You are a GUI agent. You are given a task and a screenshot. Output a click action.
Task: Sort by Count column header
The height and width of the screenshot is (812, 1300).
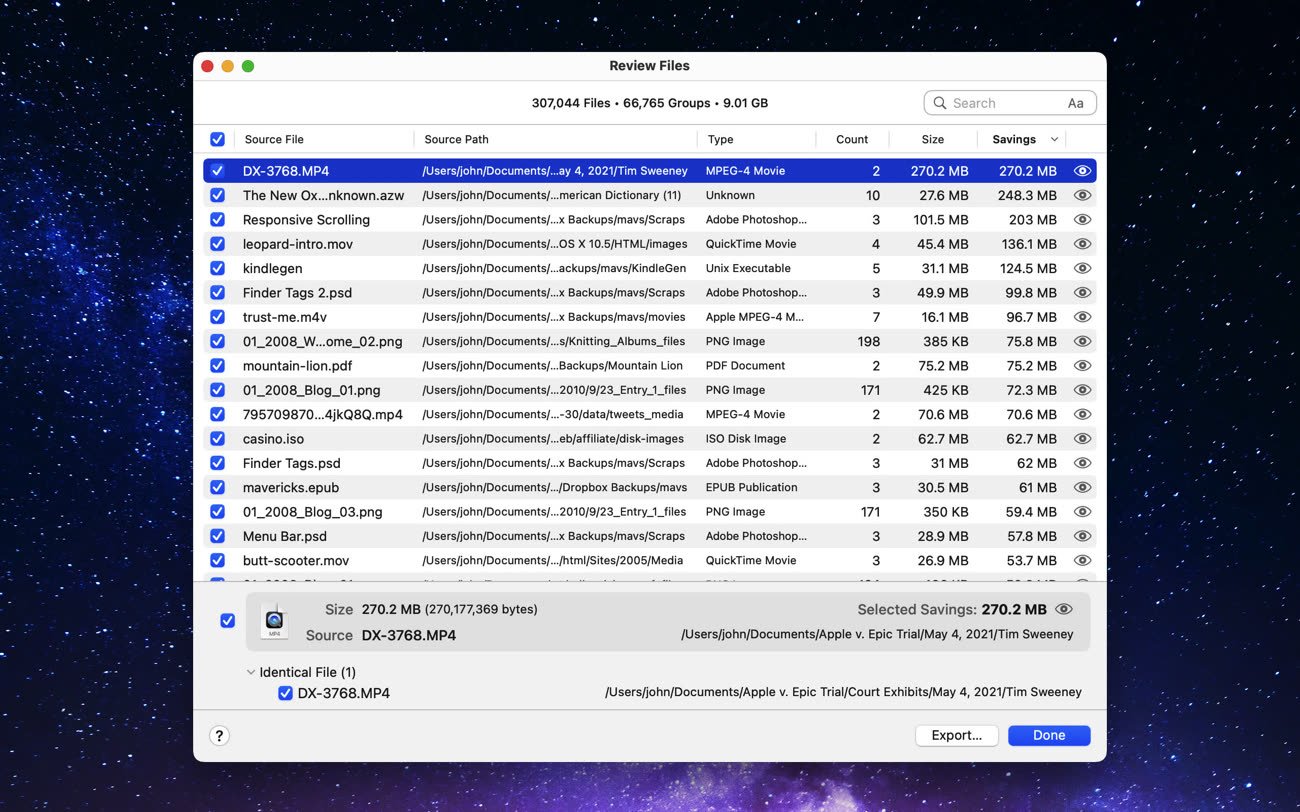click(852, 140)
